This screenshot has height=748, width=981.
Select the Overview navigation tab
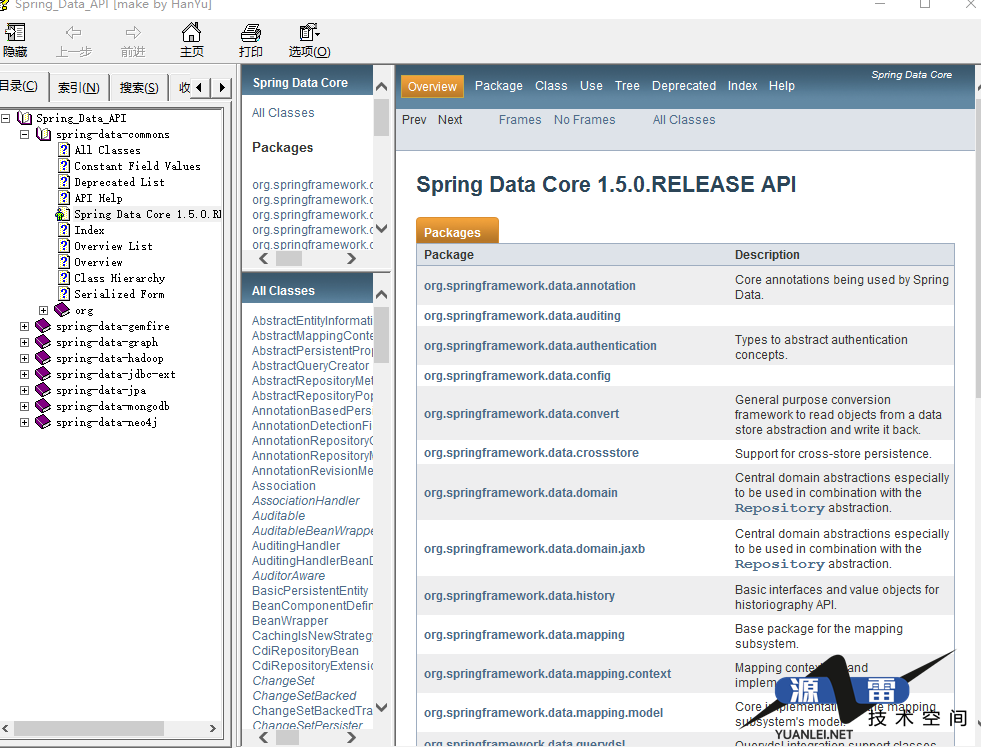point(432,86)
